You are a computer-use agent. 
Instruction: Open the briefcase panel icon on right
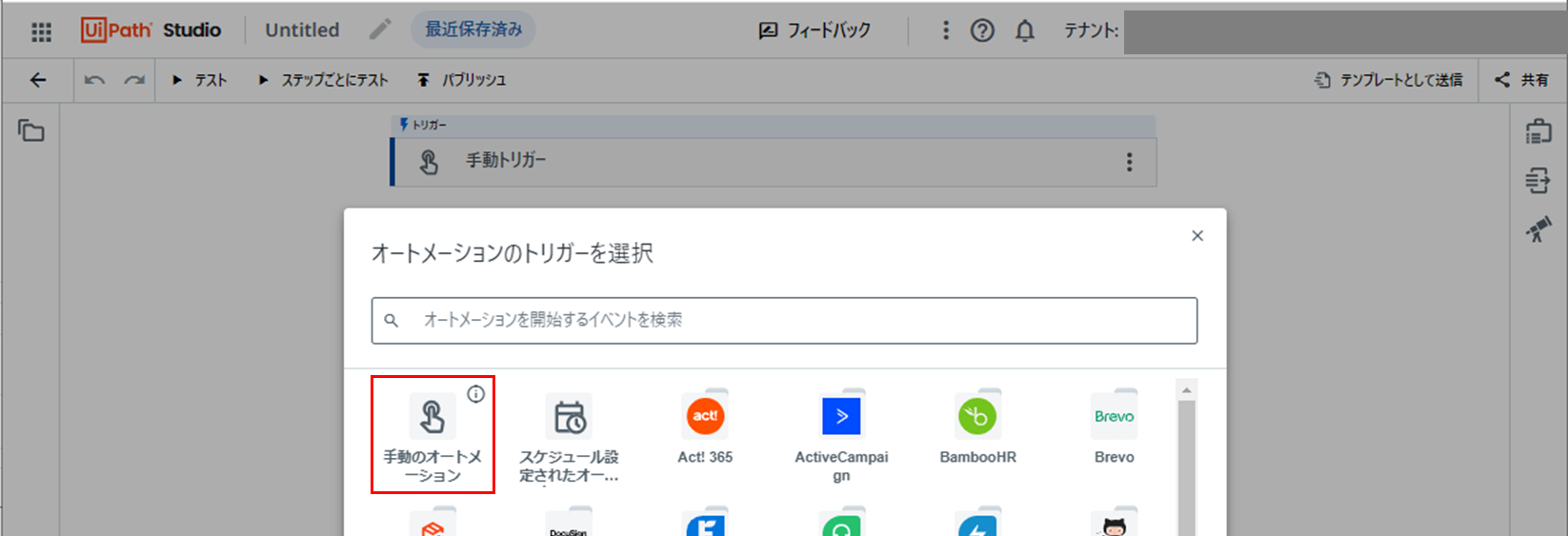[x=1538, y=131]
